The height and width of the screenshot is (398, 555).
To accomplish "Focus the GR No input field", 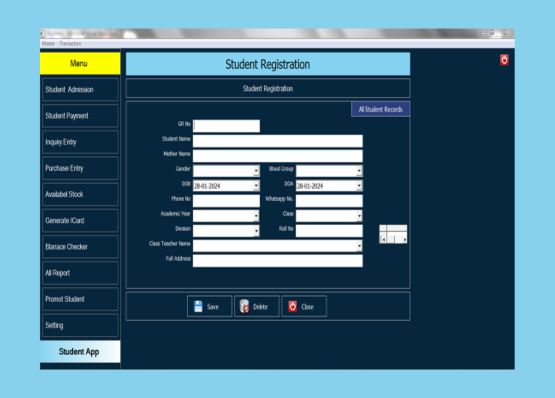I will click(226, 126).
